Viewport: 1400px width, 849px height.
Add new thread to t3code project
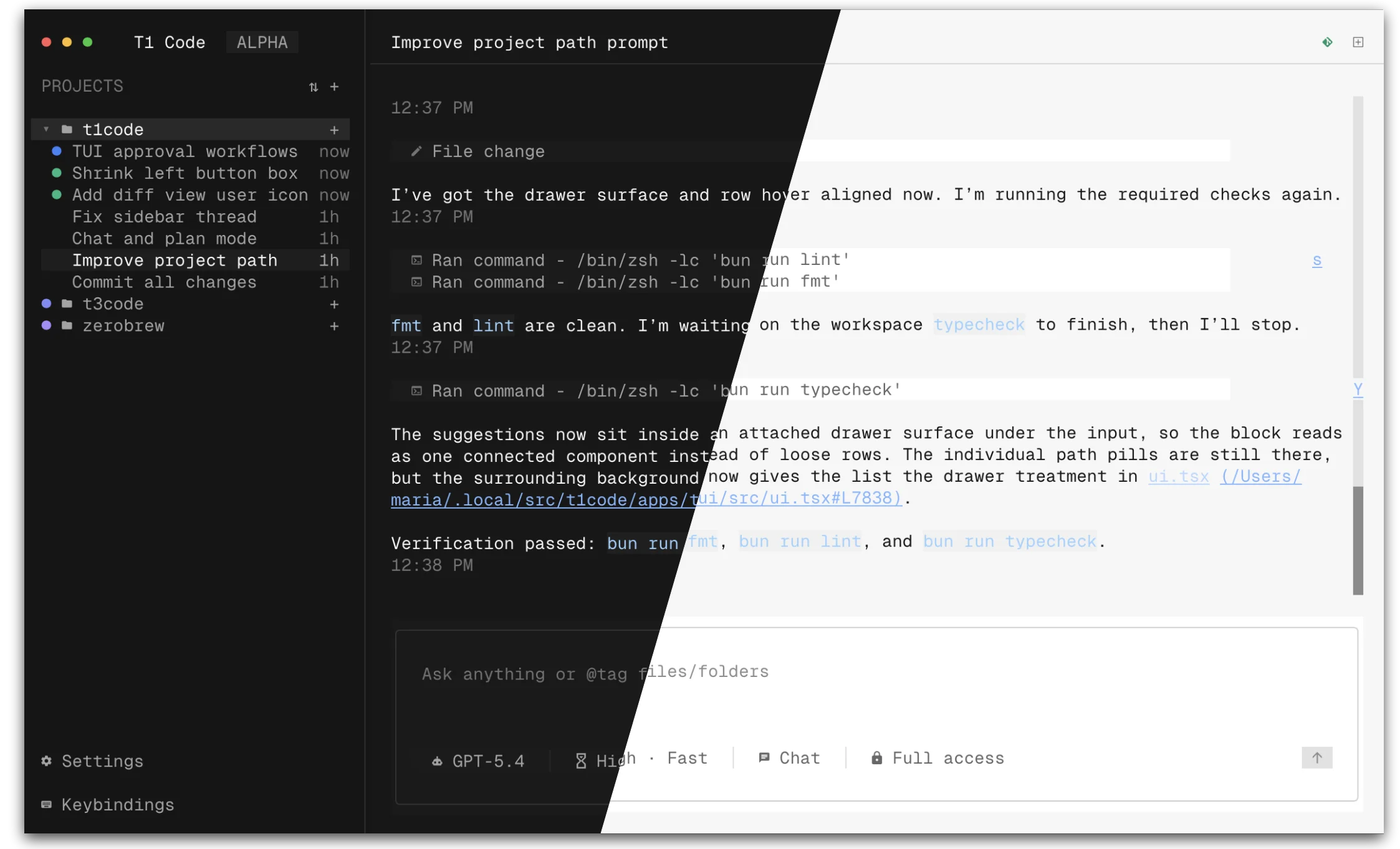point(334,304)
